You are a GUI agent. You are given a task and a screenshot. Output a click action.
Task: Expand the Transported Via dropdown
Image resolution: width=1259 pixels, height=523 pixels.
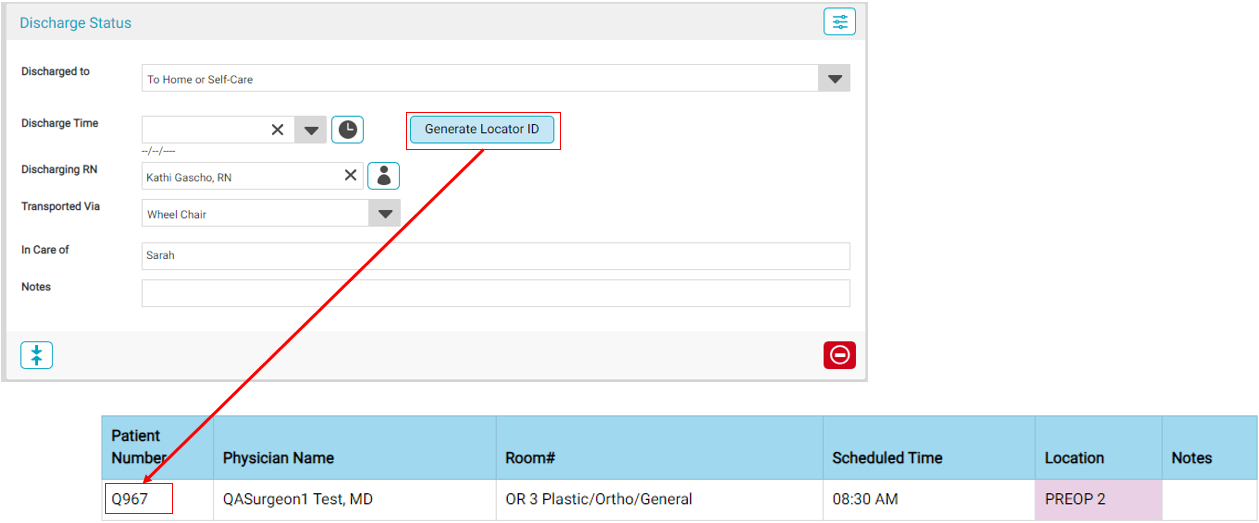pyautogui.click(x=384, y=214)
